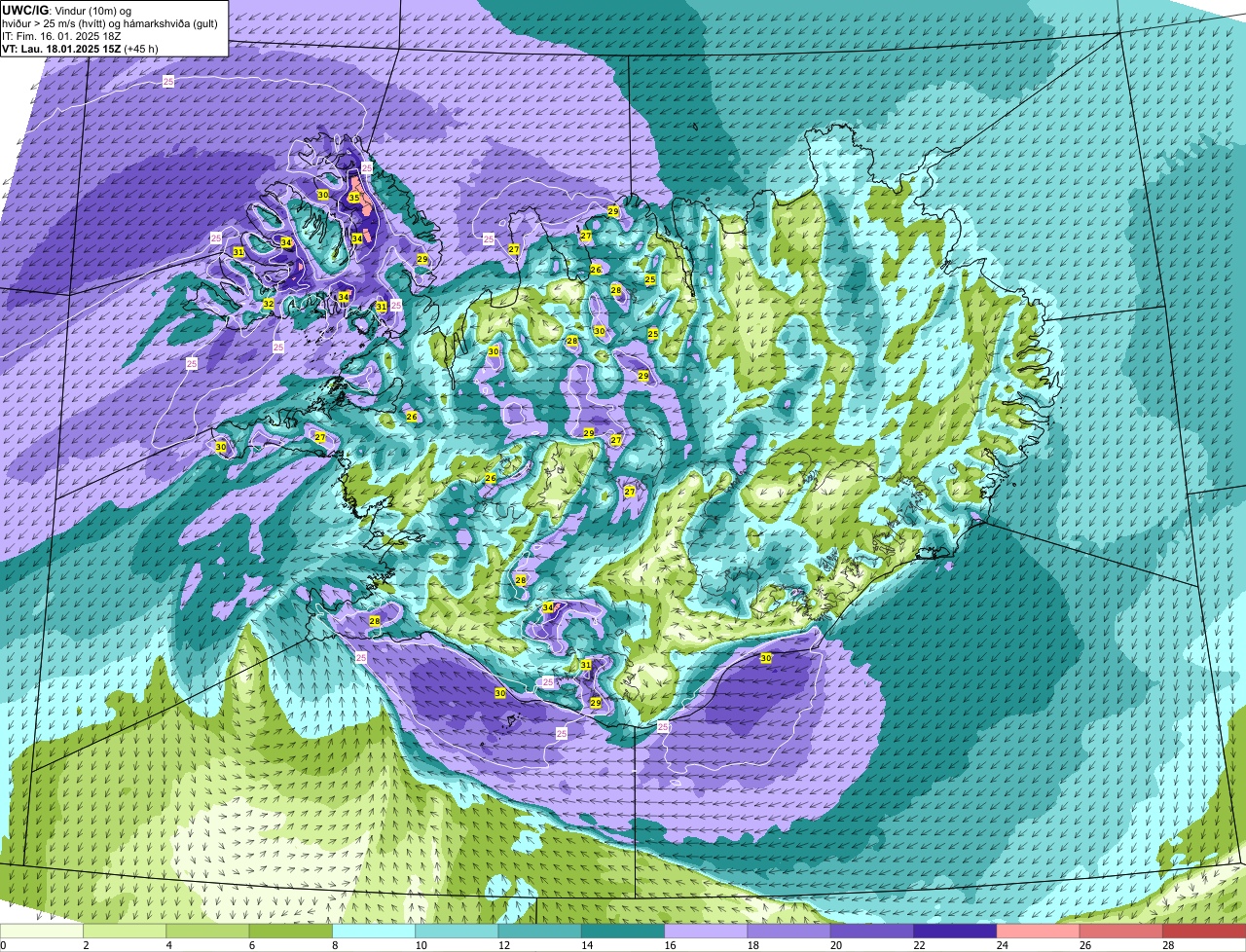Viewport: 1246px width, 952px height.
Task: Select the legend scale label "24"
Action: (x=1003, y=945)
